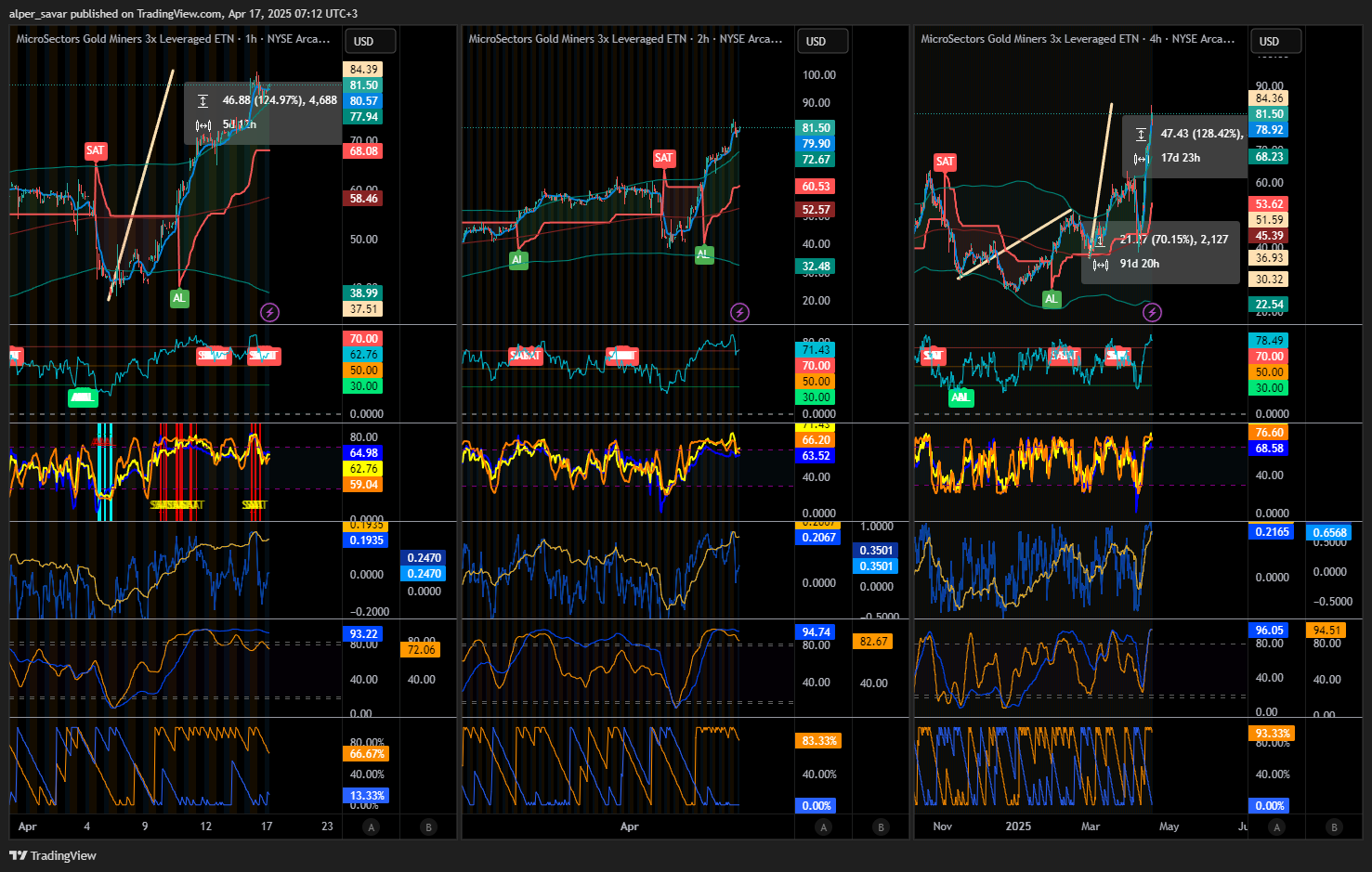
Task: Click the TradingView logo at bottom left
Action: (x=53, y=855)
